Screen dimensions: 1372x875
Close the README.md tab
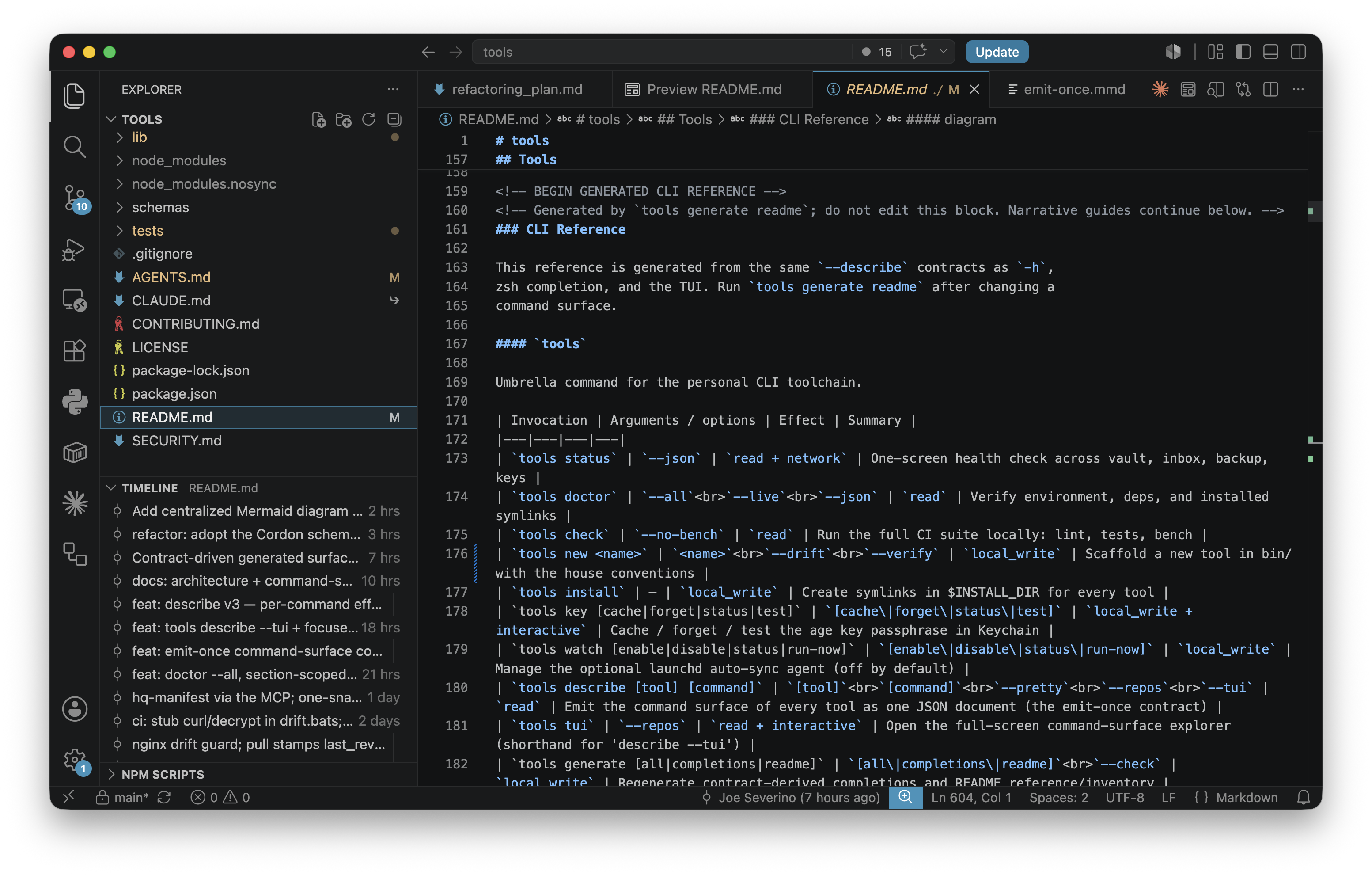974,90
